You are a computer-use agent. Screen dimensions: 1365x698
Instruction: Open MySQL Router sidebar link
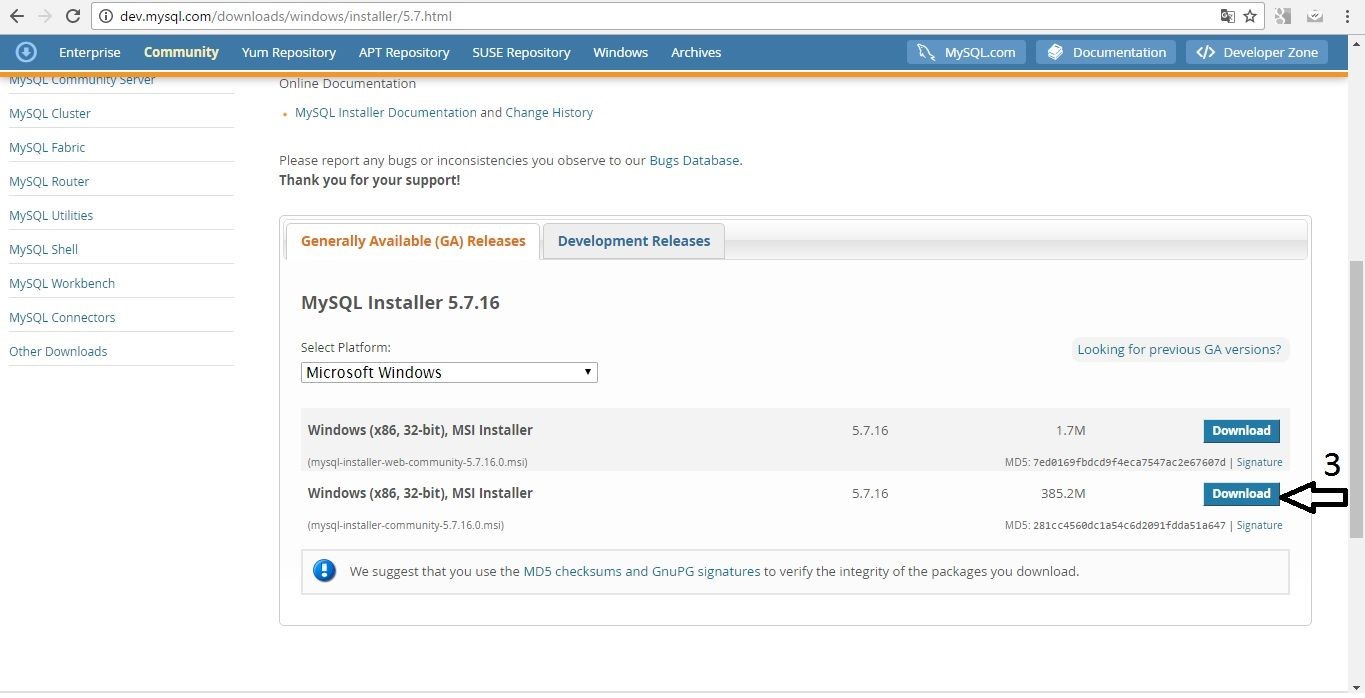pyautogui.click(x=49, y=181)
